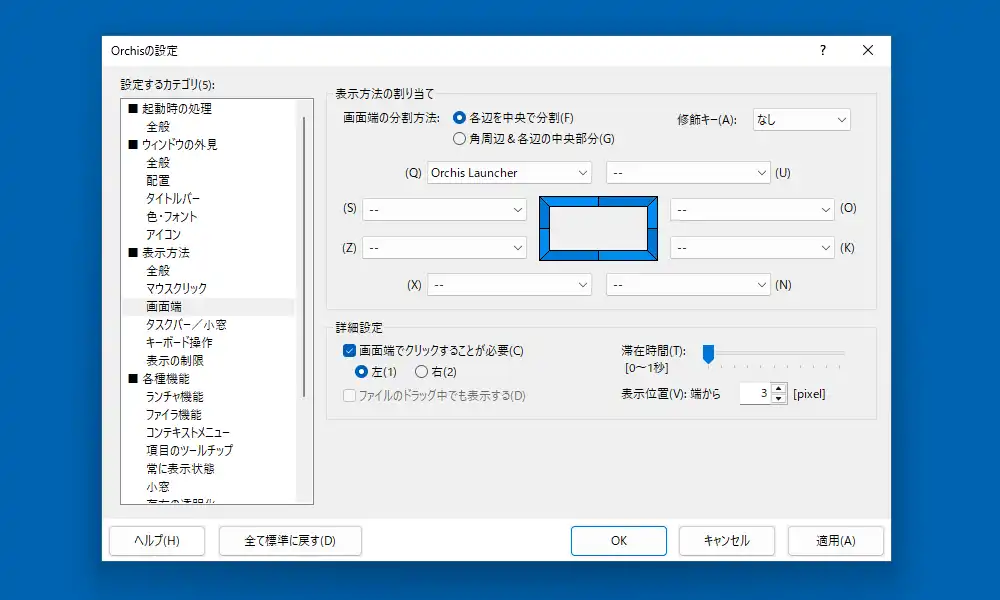Click the 適用(A) button

[x=835, y=541]
